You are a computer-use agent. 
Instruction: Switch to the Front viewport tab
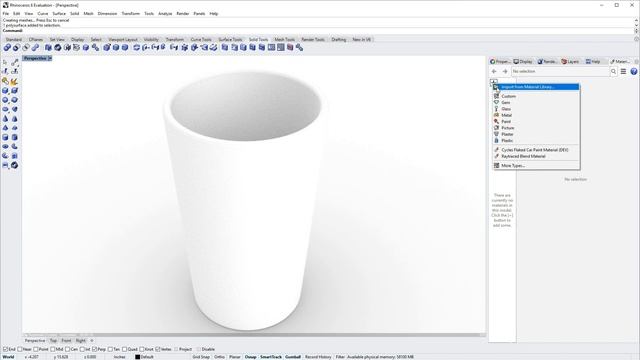point(66,340)
